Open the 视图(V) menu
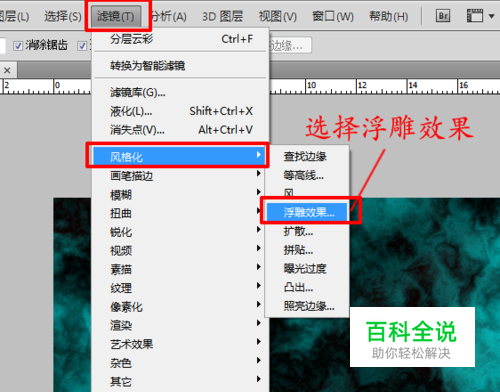The image size is (500, 392). (x=278, y=16)
